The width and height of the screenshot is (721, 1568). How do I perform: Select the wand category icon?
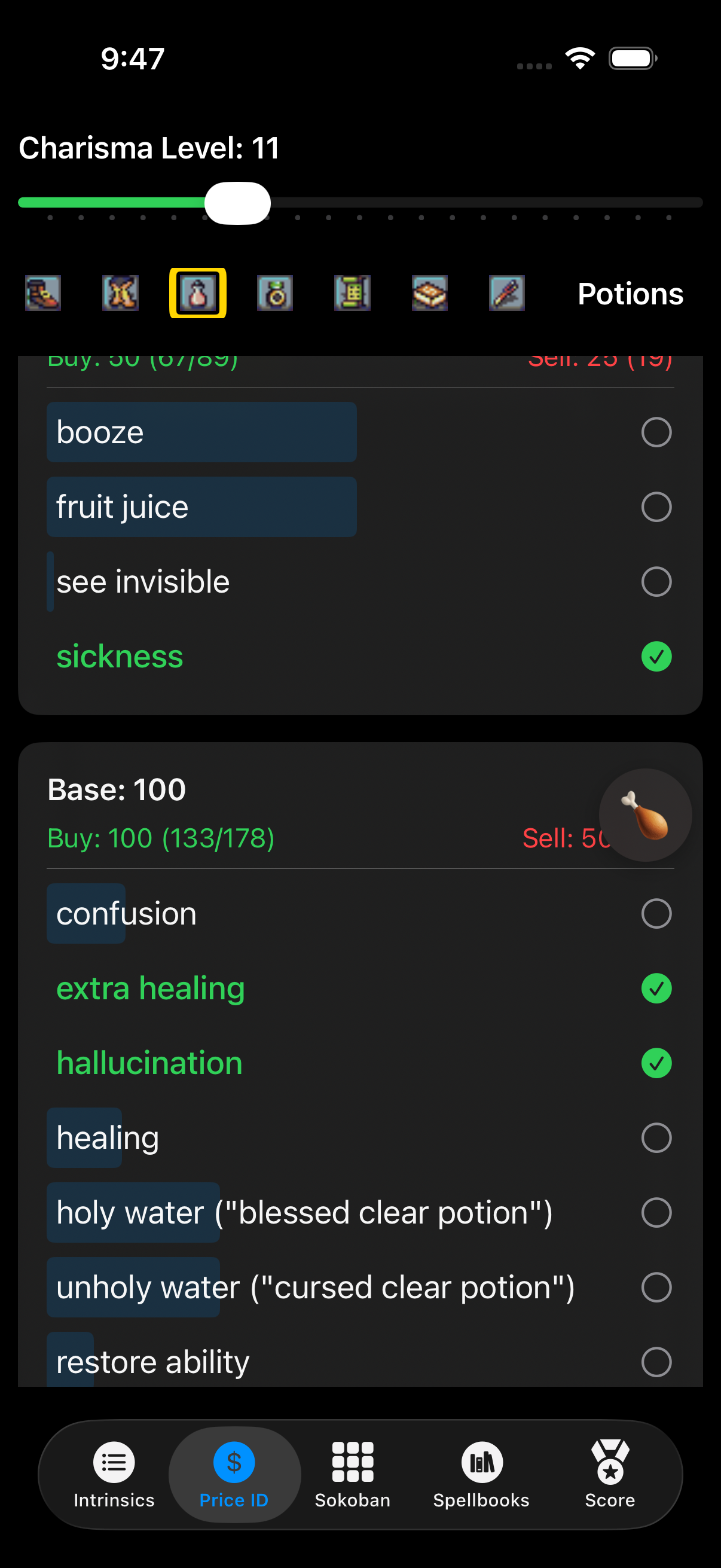506,293
